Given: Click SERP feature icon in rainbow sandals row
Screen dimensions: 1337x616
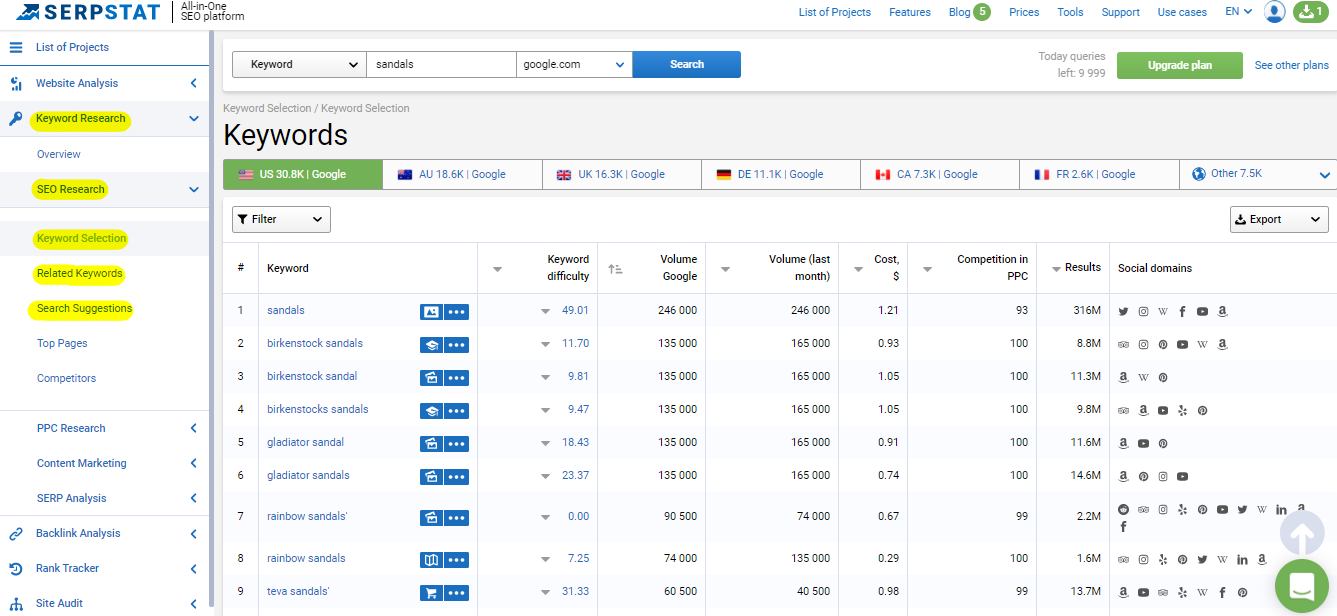Looking at the screenshot, I should click(x=431, y=559).
